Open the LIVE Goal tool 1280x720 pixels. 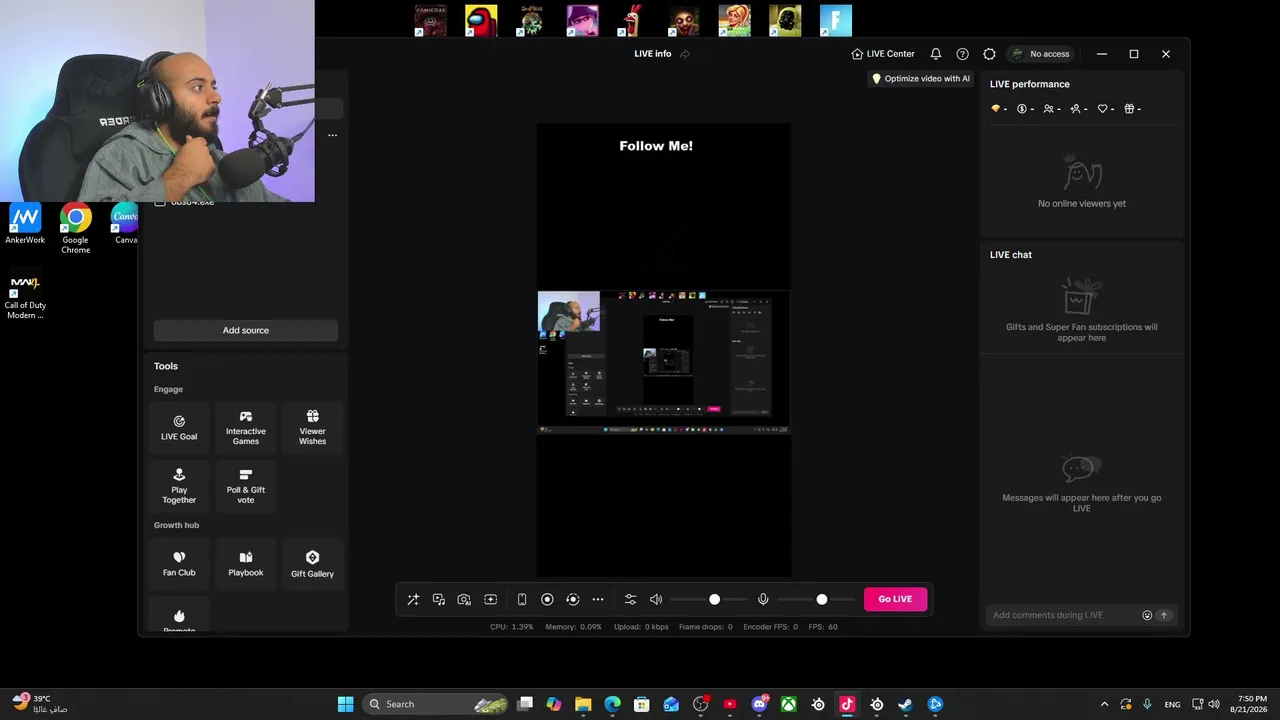(179, 428)
